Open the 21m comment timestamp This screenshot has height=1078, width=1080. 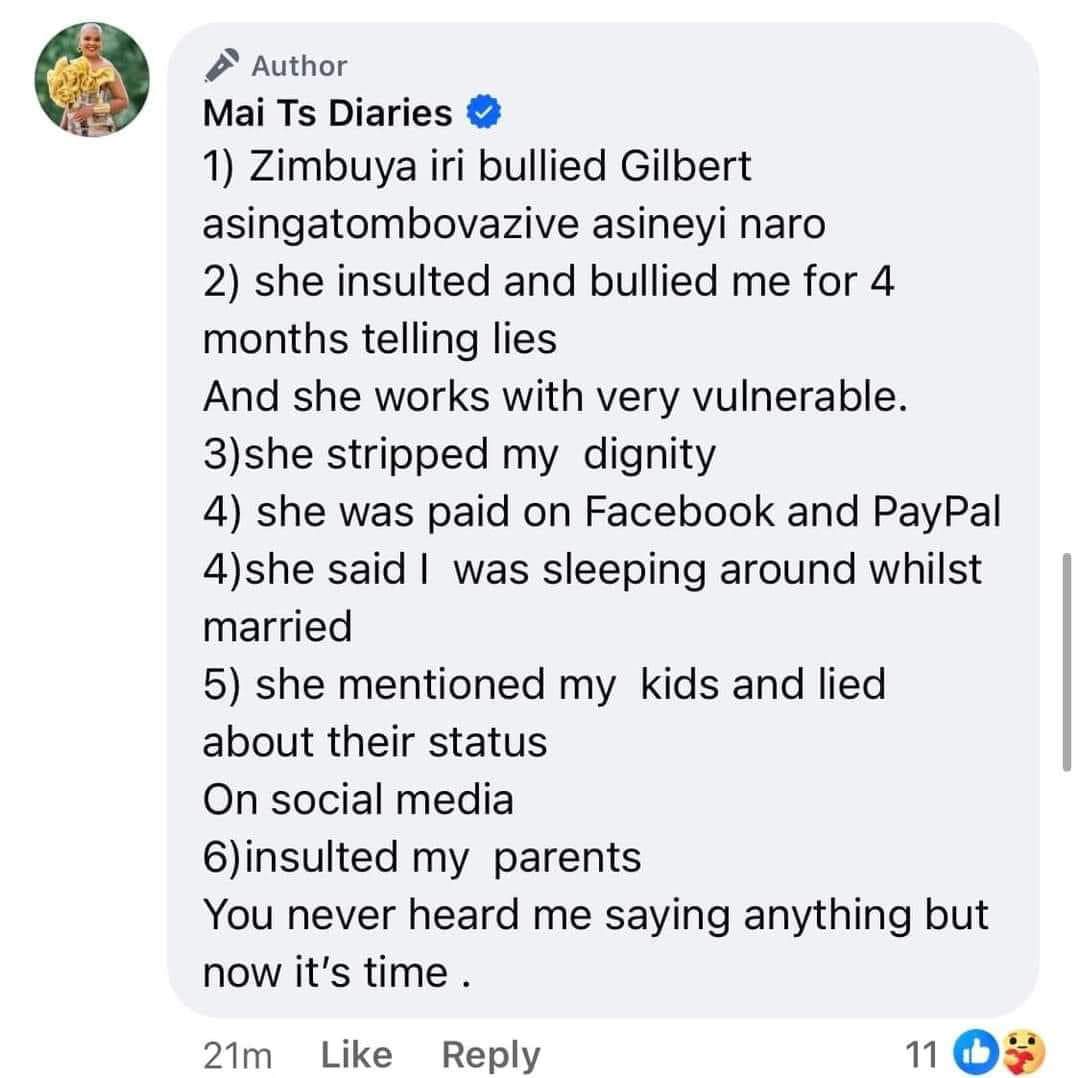[x=238, y=1055]
